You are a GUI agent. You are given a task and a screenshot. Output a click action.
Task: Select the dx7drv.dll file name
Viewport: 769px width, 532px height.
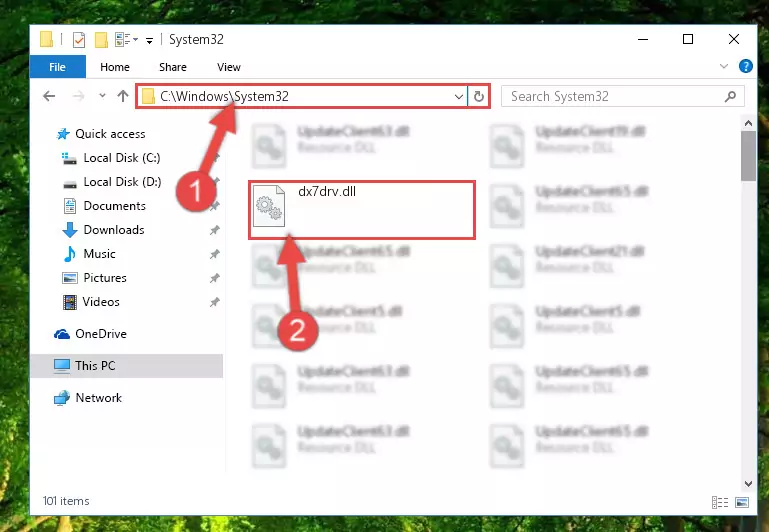coord(327,192)
